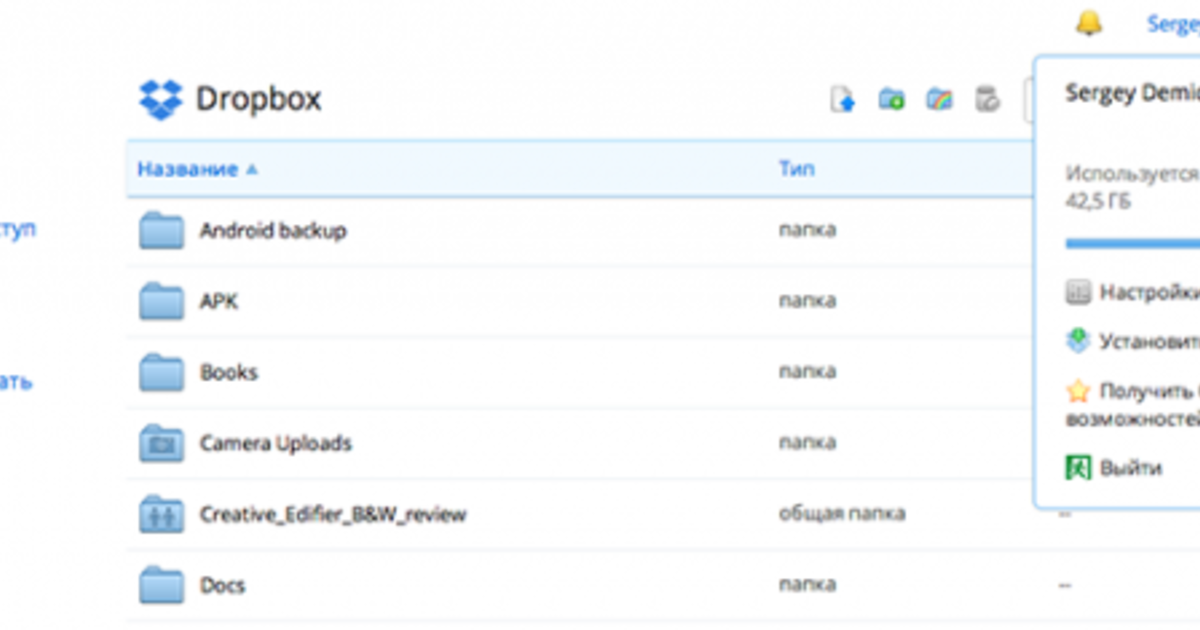Click the storage usage bar
Screen dimensions: 1200x630
click(x=1132, y=243)
